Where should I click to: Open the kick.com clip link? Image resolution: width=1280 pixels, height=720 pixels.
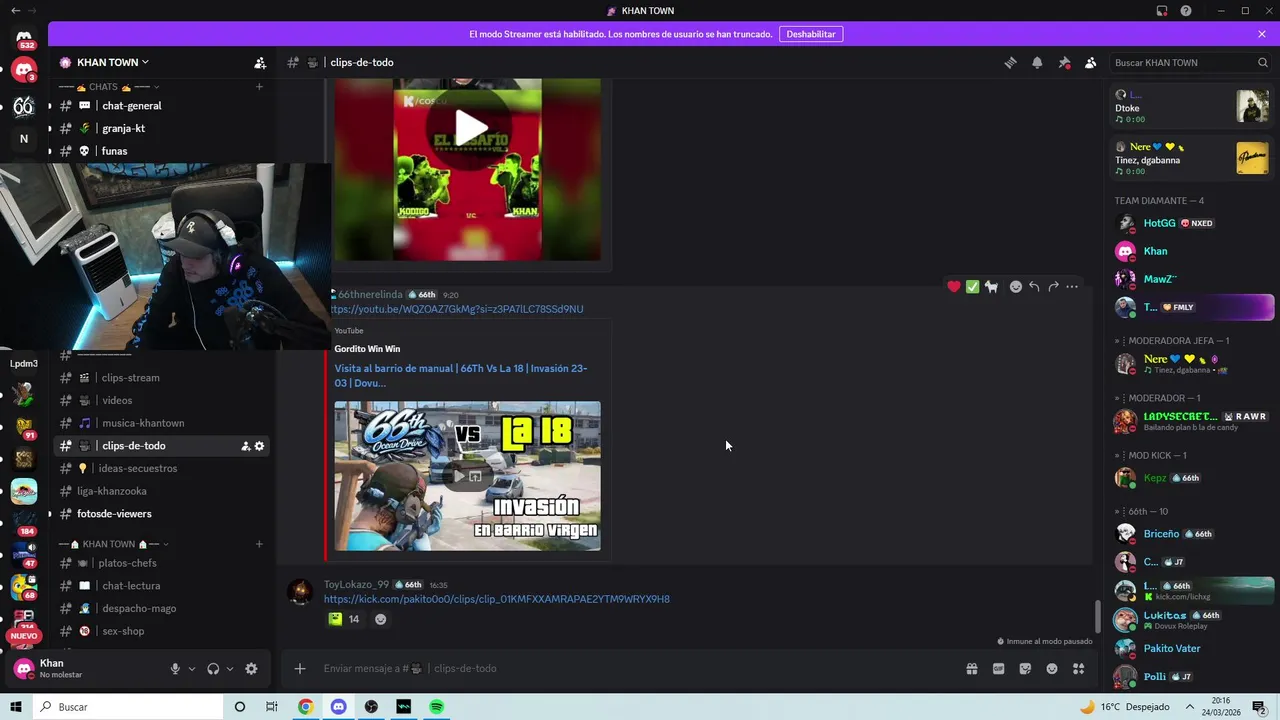497,599
